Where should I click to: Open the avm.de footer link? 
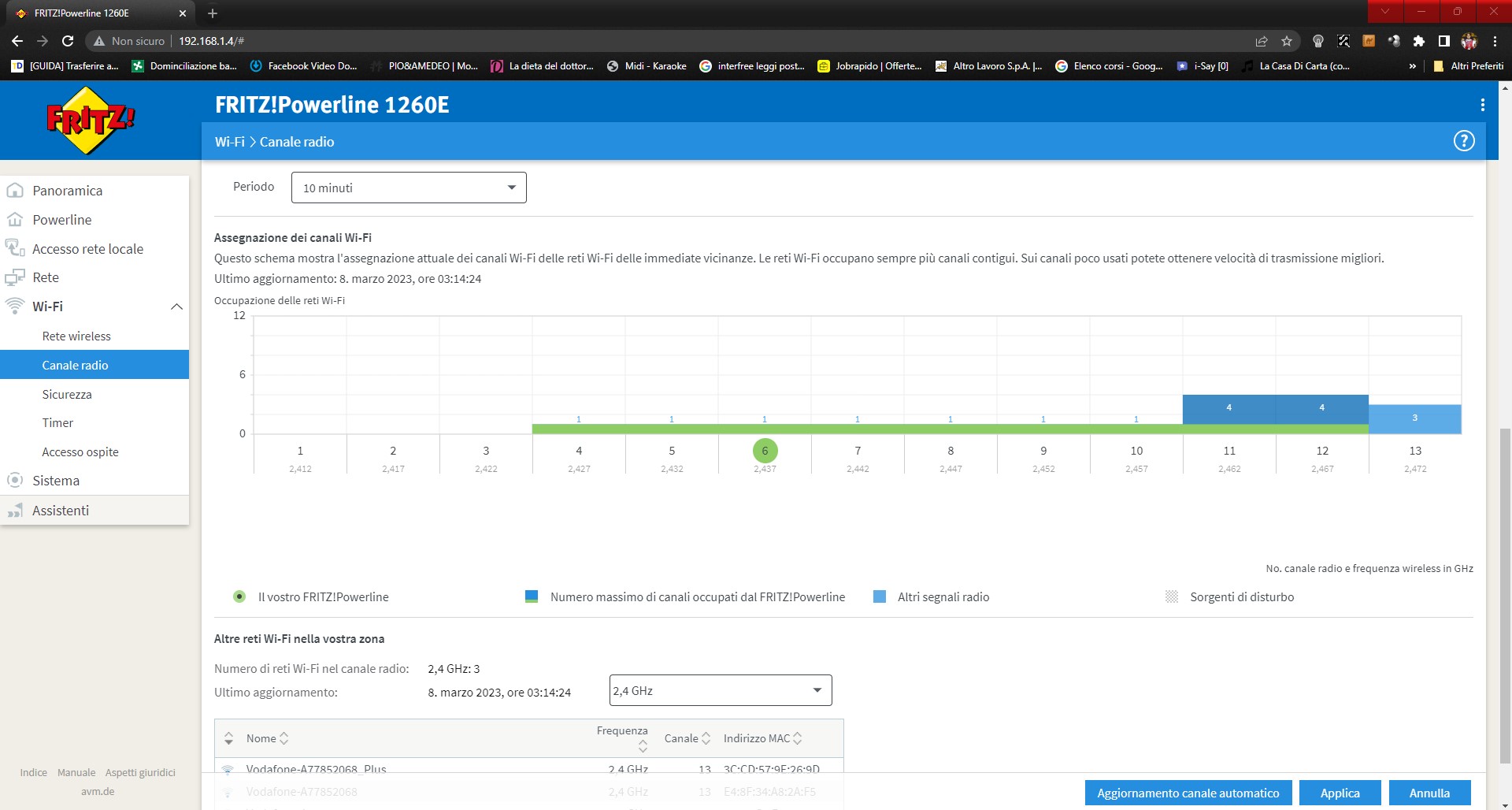click(98, 791)
